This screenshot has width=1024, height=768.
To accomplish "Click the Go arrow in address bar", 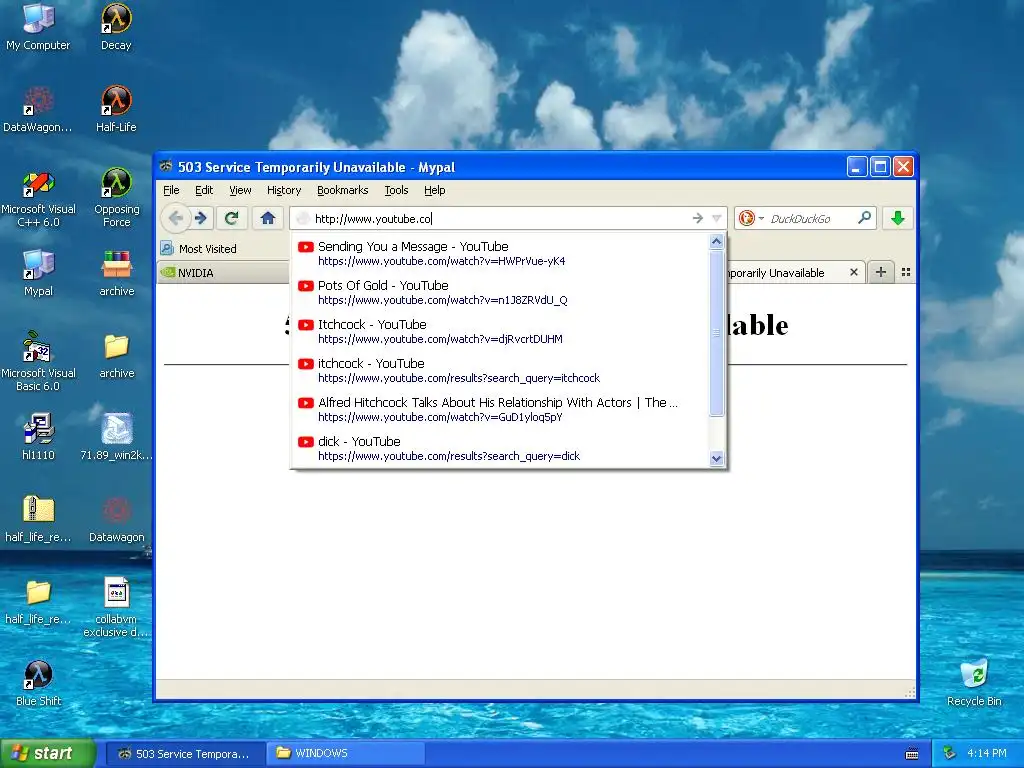I will (697, 218).
